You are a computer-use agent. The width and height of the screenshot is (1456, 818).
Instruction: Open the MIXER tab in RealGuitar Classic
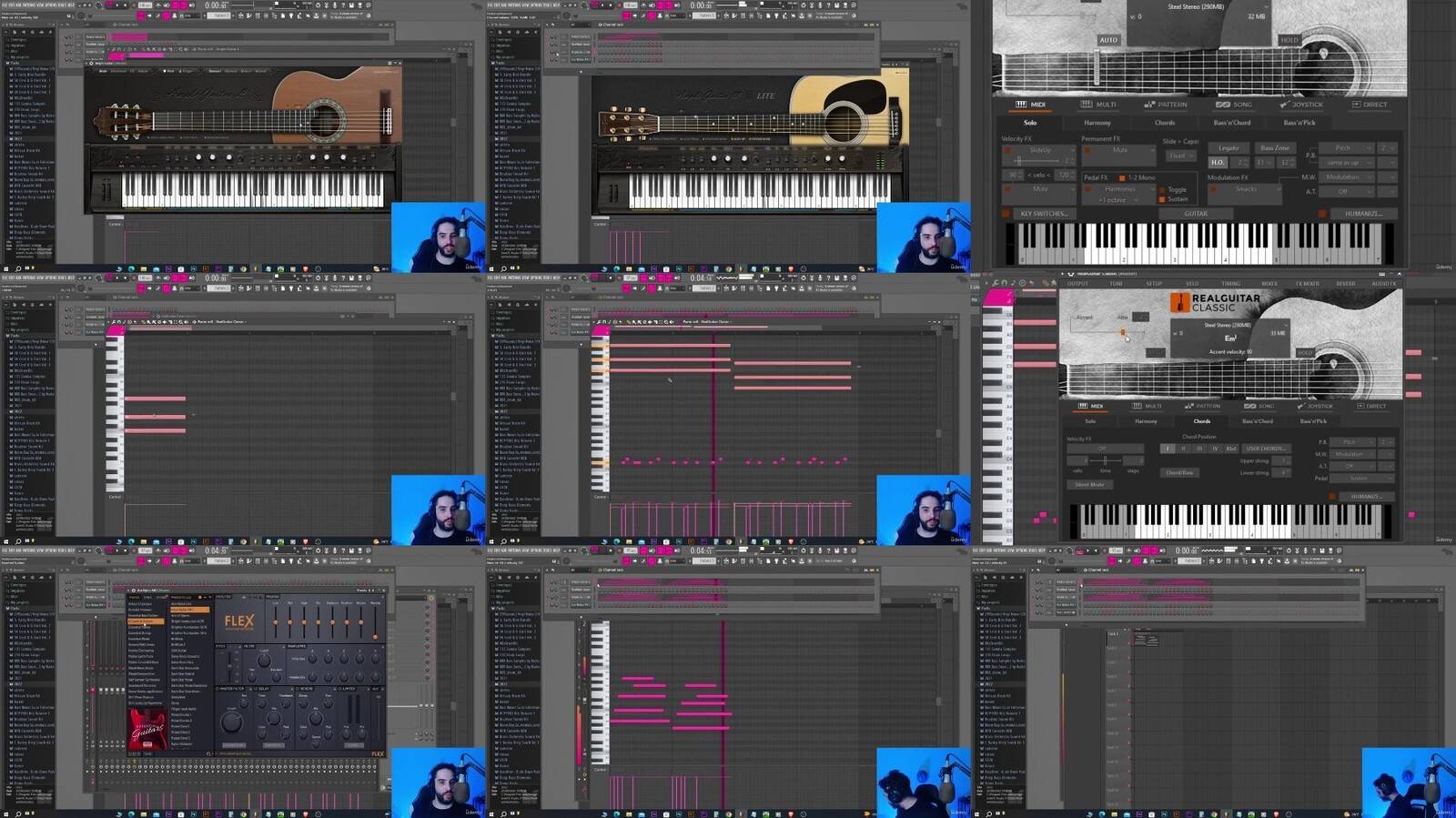1269,284
